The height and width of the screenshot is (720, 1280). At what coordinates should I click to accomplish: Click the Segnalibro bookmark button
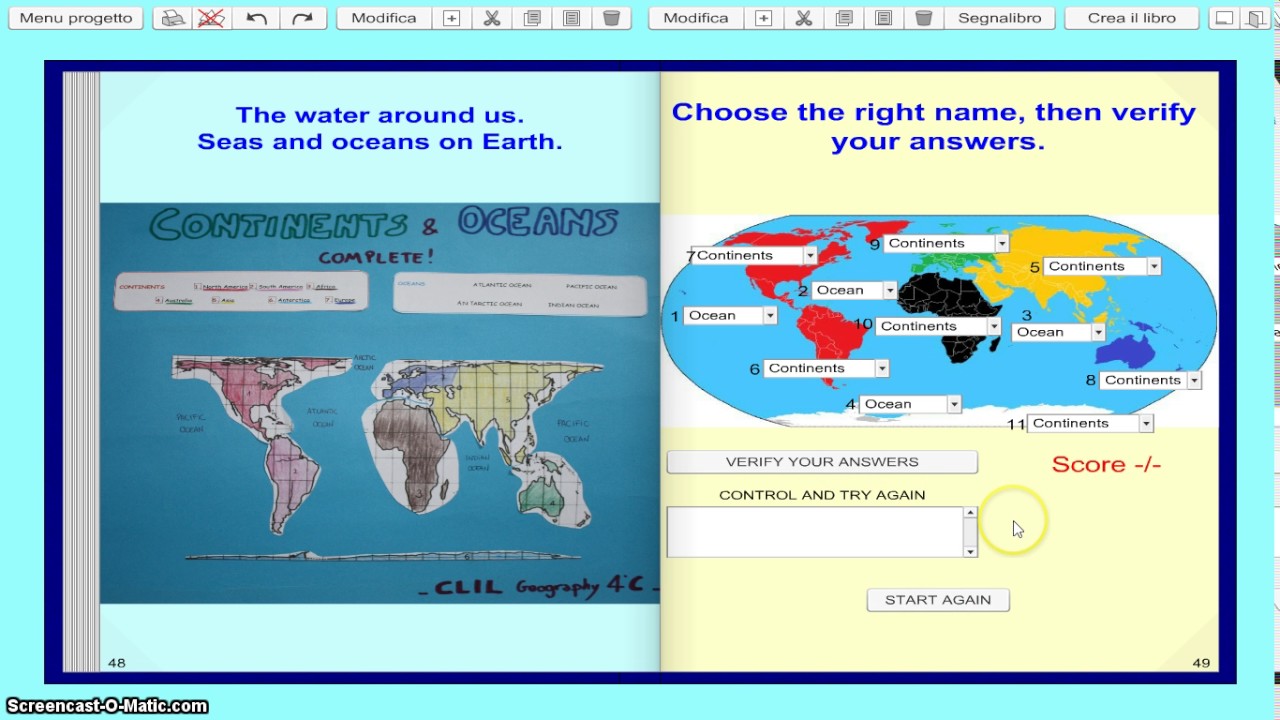[1000, 18]
